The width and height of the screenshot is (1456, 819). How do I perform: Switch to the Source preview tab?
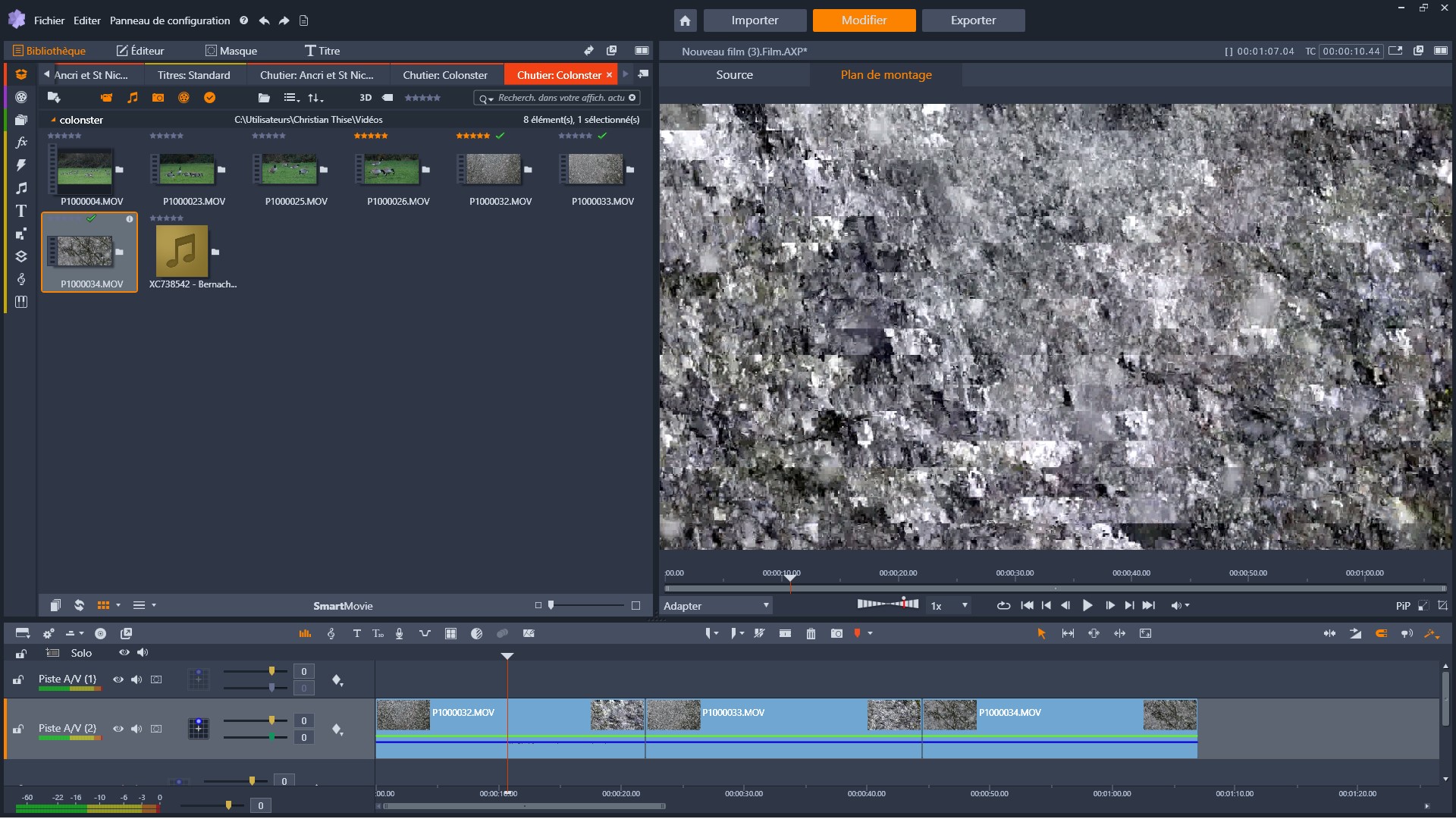click(x=734, y=75)
